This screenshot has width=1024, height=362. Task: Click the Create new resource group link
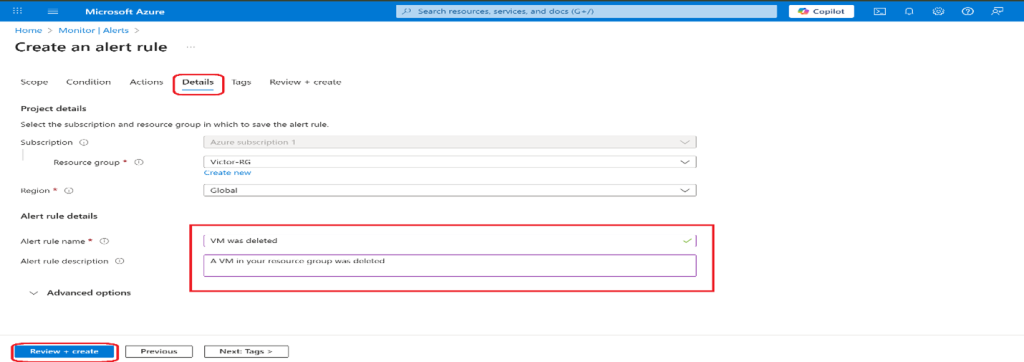point(227,173)
